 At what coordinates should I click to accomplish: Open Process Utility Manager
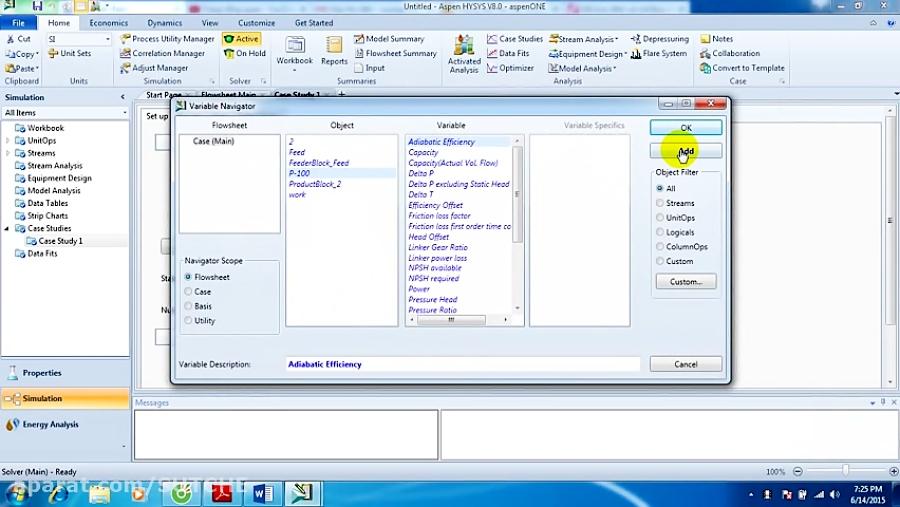tap(167, 38)
